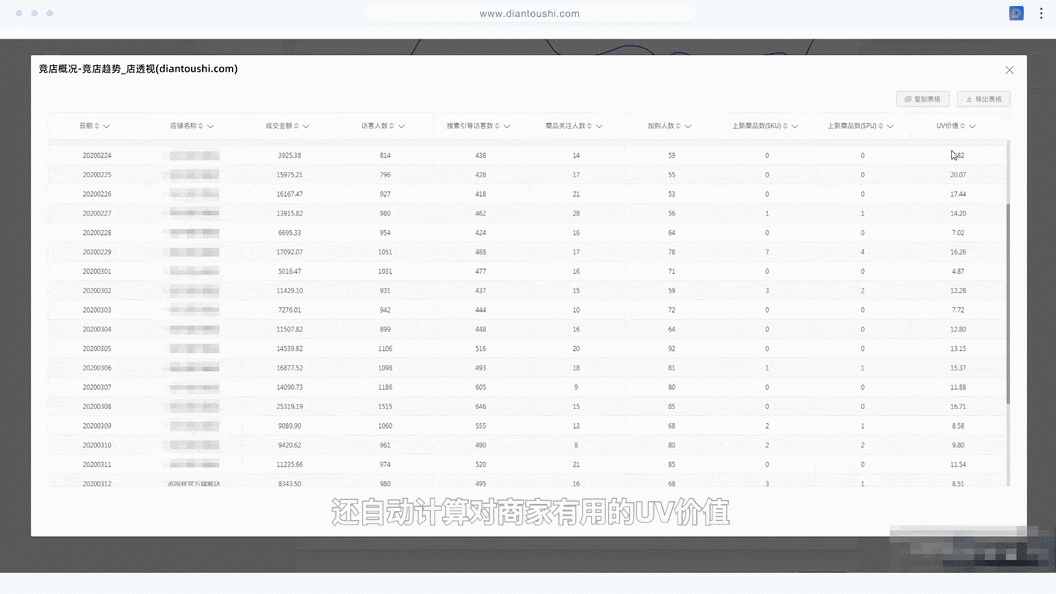This screenshot has height=594, width=1056.
Task: Click transaction amount 3925.38
Action: click(x=290, y=156)
